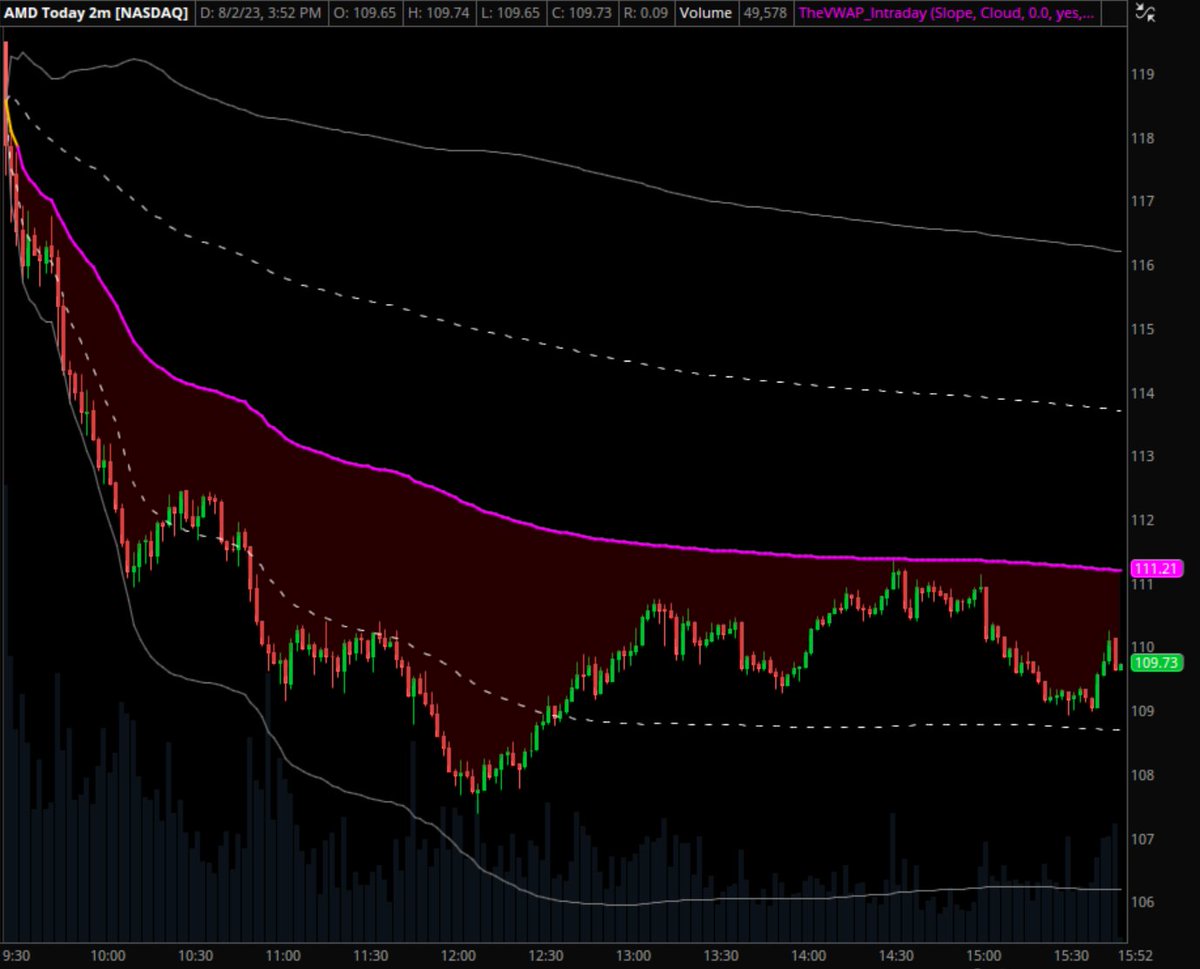Image resolution: width=1200 pixels, height=969 pixels.
Task: Click the 106 price axis label
Action: [x=1144, y=902]
